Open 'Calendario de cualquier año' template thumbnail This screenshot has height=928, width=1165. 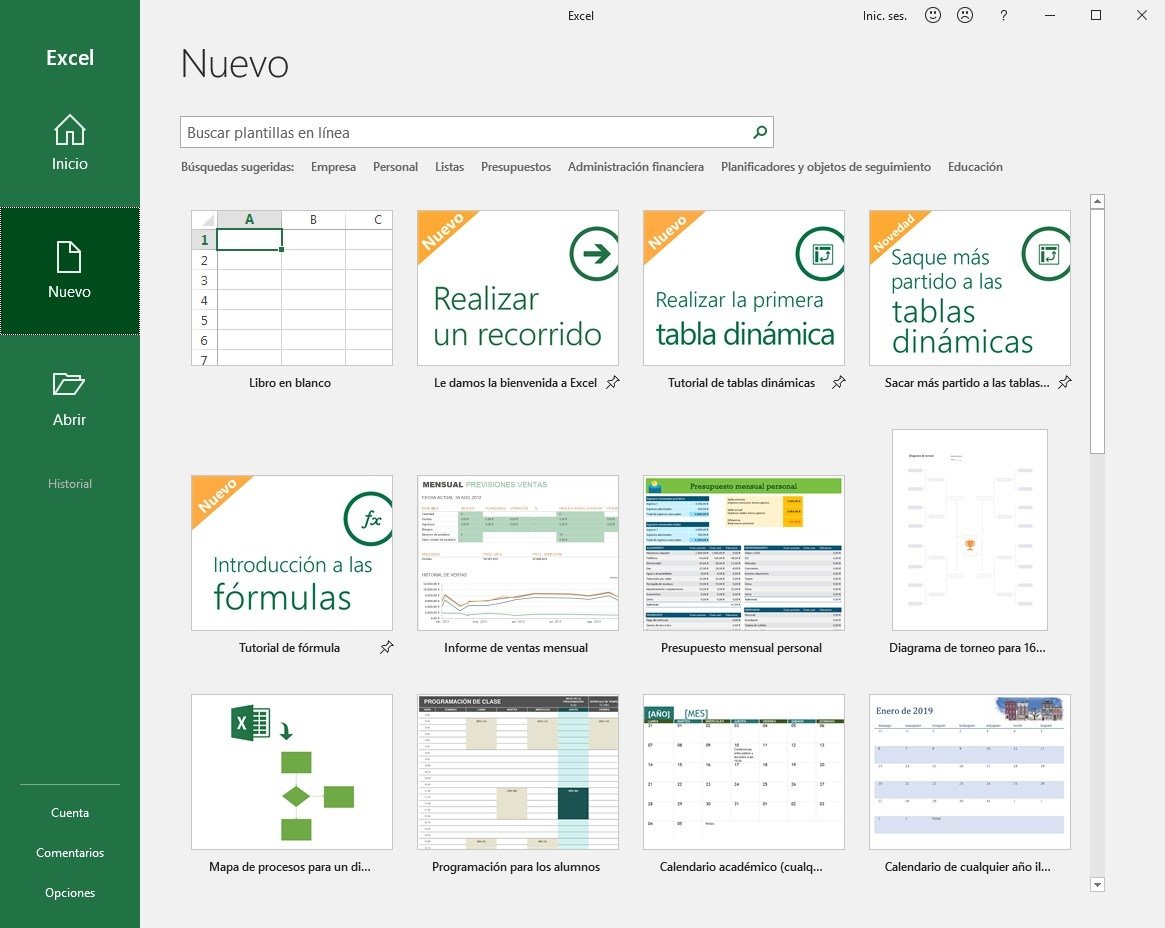(970, 772)
